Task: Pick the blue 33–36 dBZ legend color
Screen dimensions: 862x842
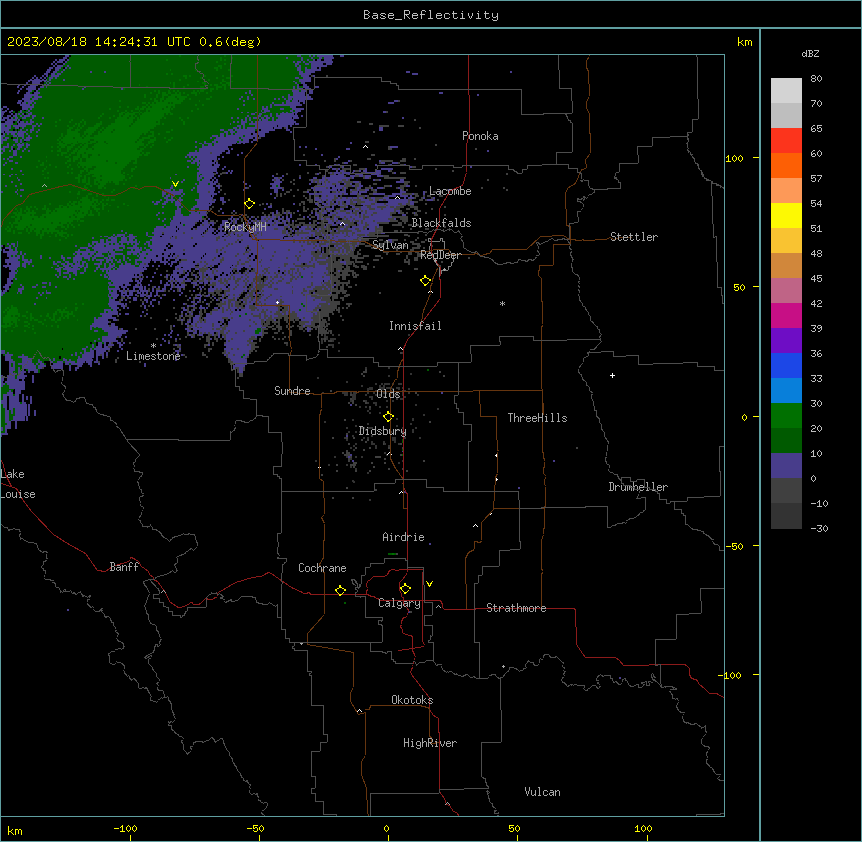Action: coord(786,365)
